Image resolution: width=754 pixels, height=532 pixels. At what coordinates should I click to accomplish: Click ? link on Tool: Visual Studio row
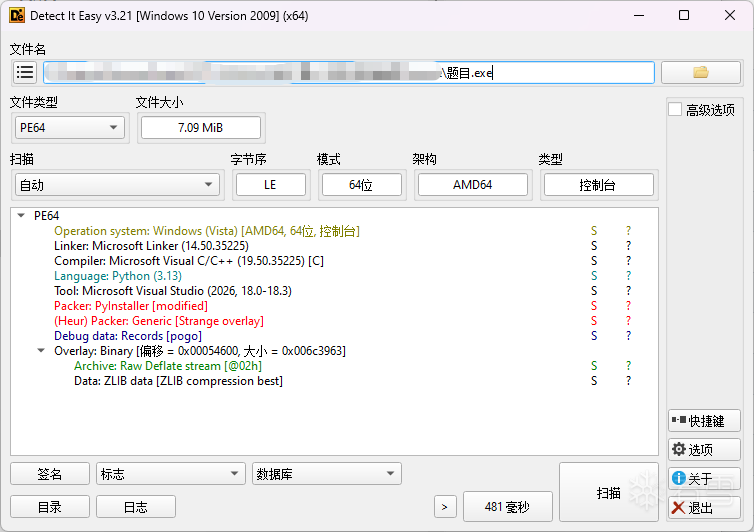tap(628, 291)
